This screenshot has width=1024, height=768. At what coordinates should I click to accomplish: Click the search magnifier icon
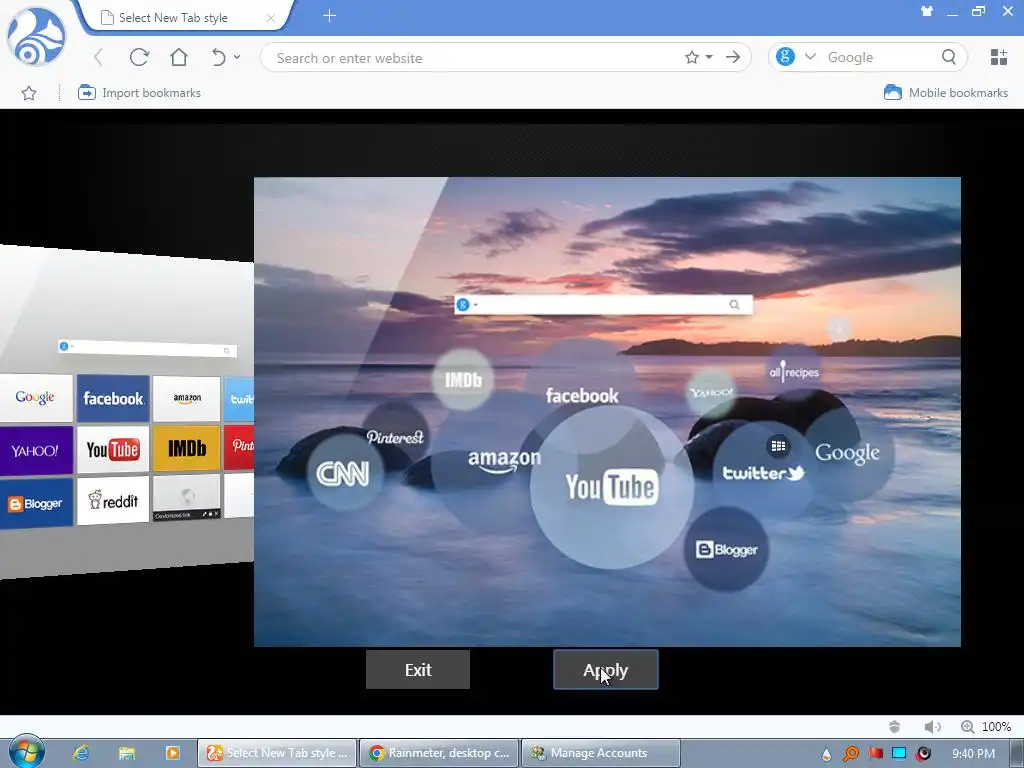(x=949, y=57)
